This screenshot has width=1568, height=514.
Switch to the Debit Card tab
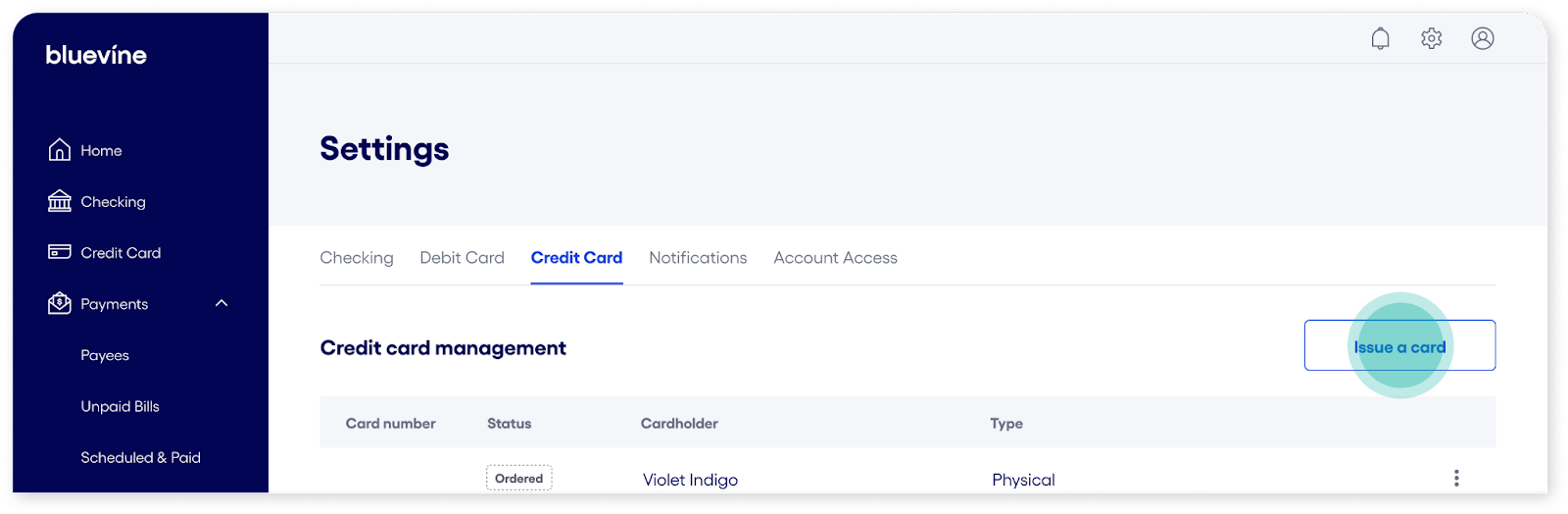pyautogui.click(x=462, y=258)
